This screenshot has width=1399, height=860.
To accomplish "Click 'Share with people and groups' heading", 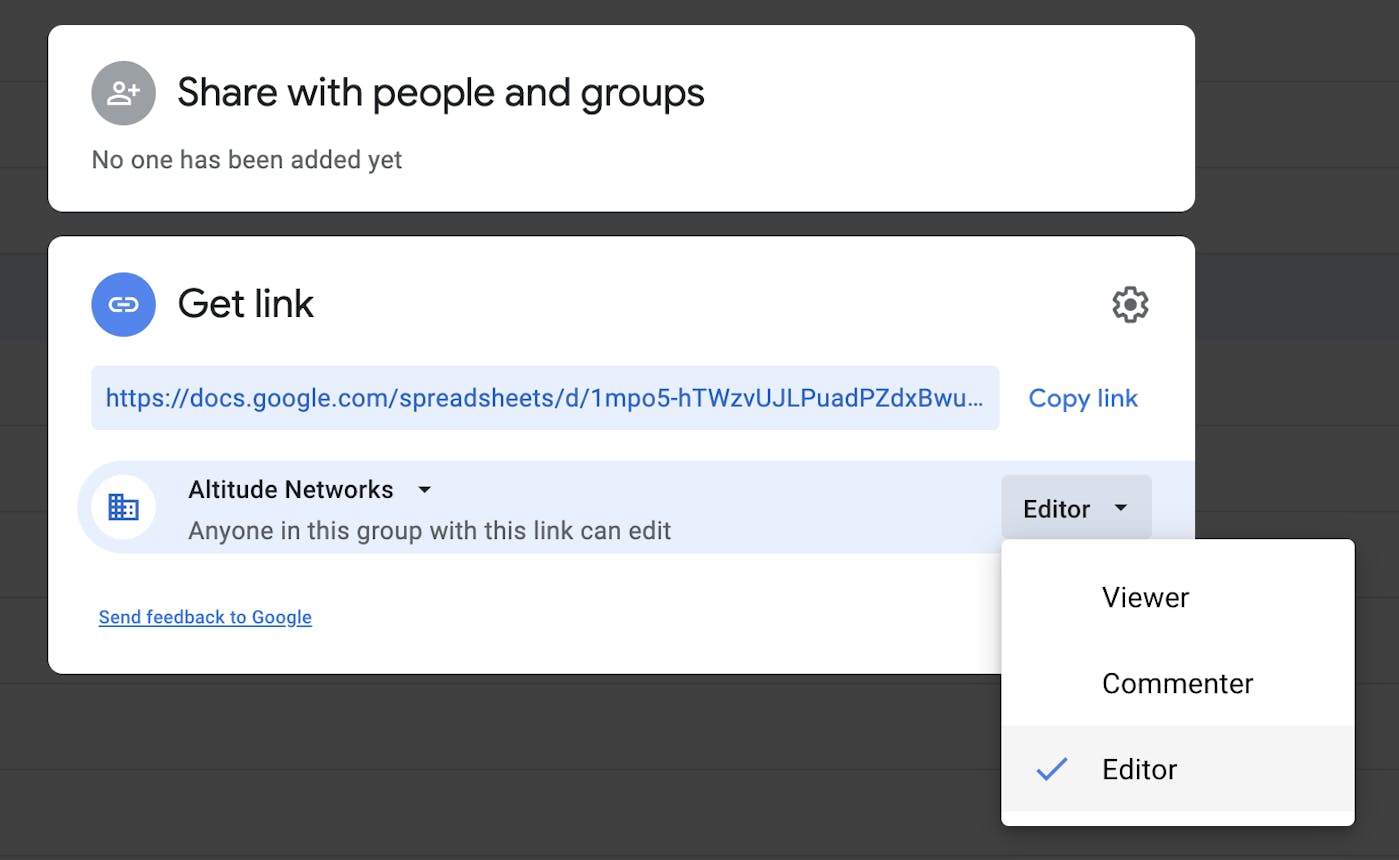I will [x=441, y=93].
